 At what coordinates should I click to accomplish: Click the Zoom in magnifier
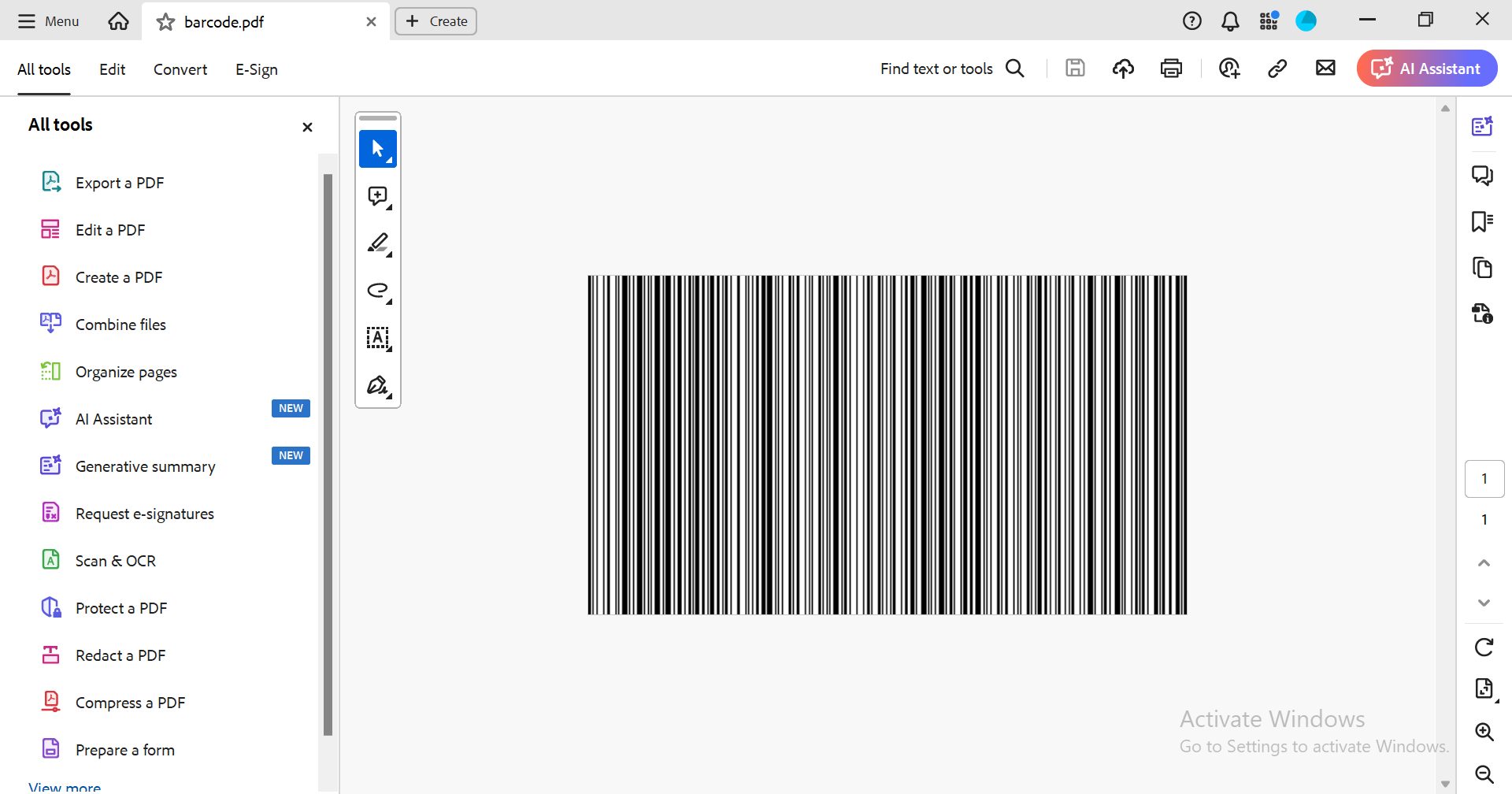click(x=1484, y=732)
